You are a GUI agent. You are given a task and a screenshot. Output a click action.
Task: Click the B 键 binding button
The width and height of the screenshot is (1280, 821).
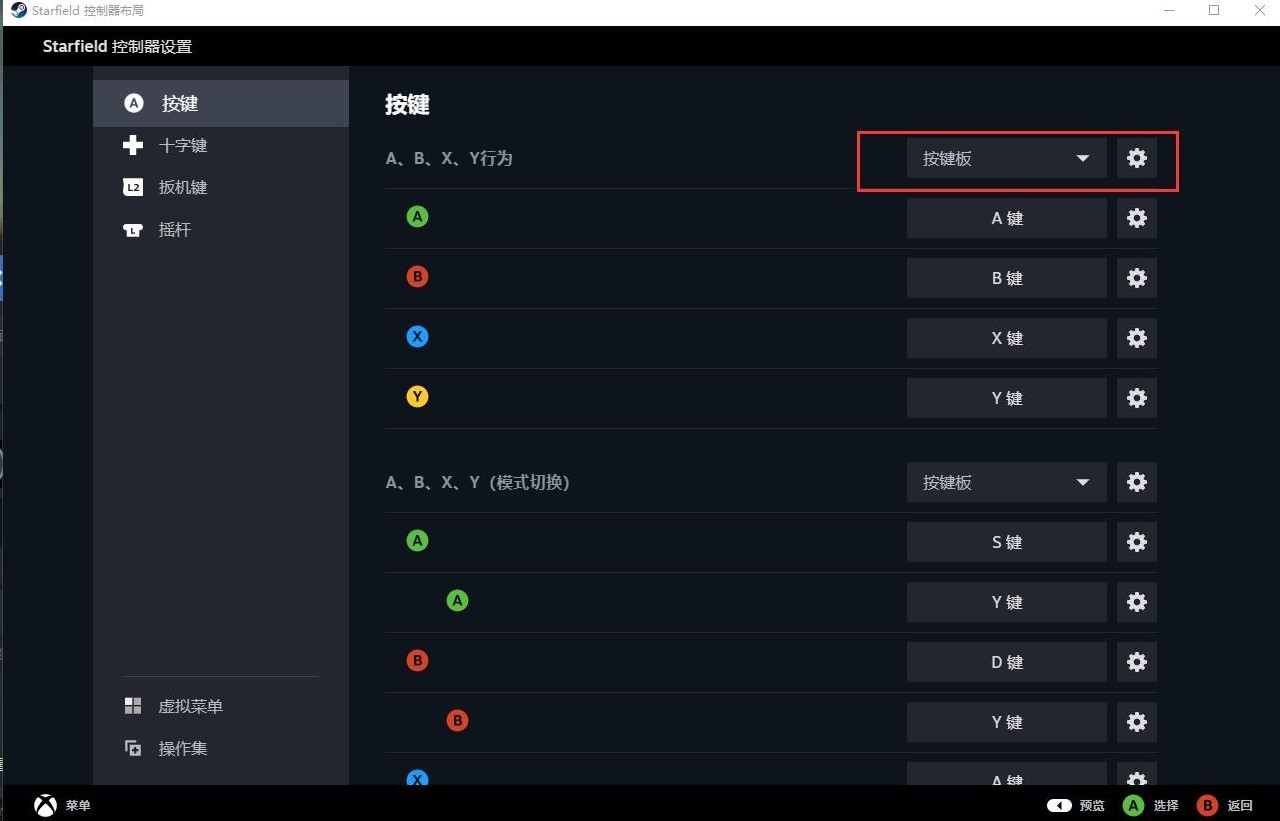pyautogui.click(x=1007, y=278)
